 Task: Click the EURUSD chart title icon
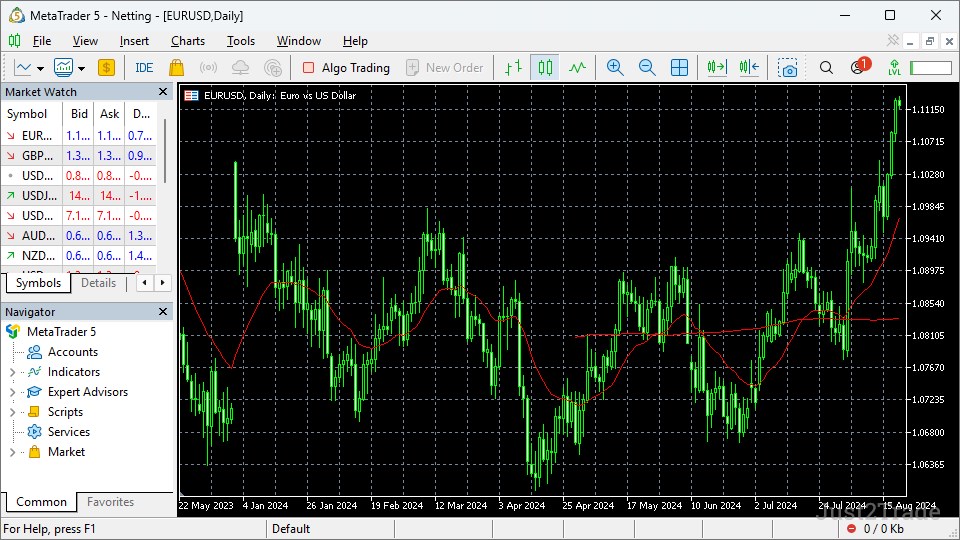(192, 96)
